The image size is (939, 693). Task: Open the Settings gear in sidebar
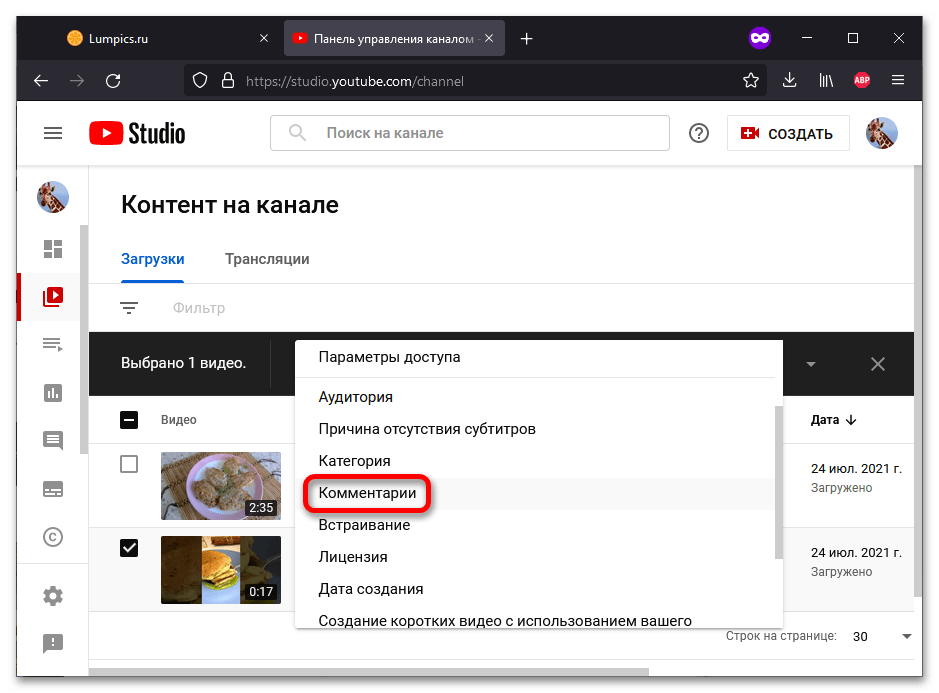coord(53,596)
